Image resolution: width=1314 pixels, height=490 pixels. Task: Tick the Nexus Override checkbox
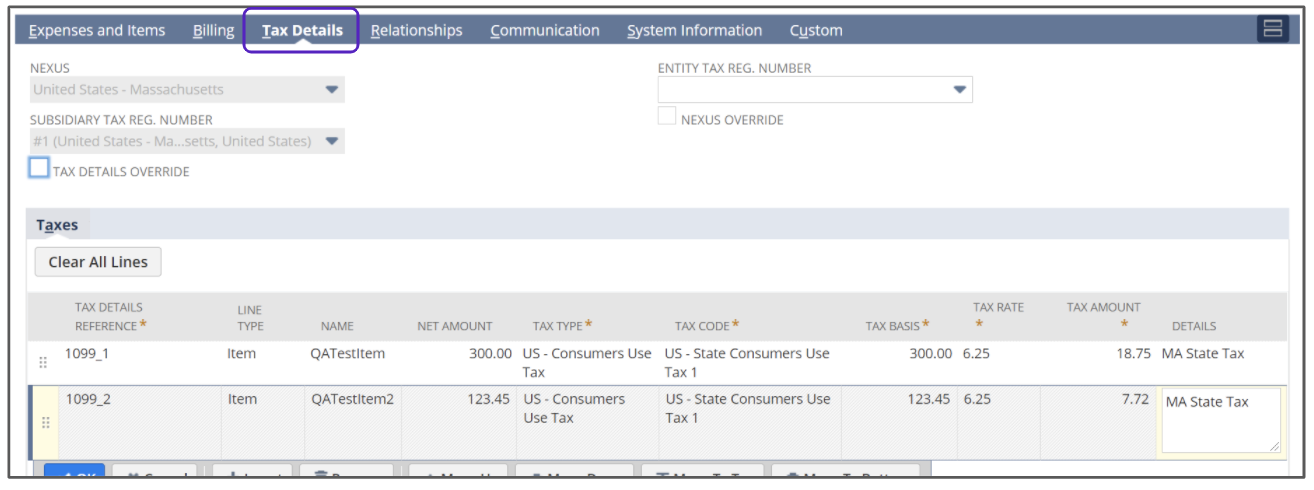click(x=667, y=117)
